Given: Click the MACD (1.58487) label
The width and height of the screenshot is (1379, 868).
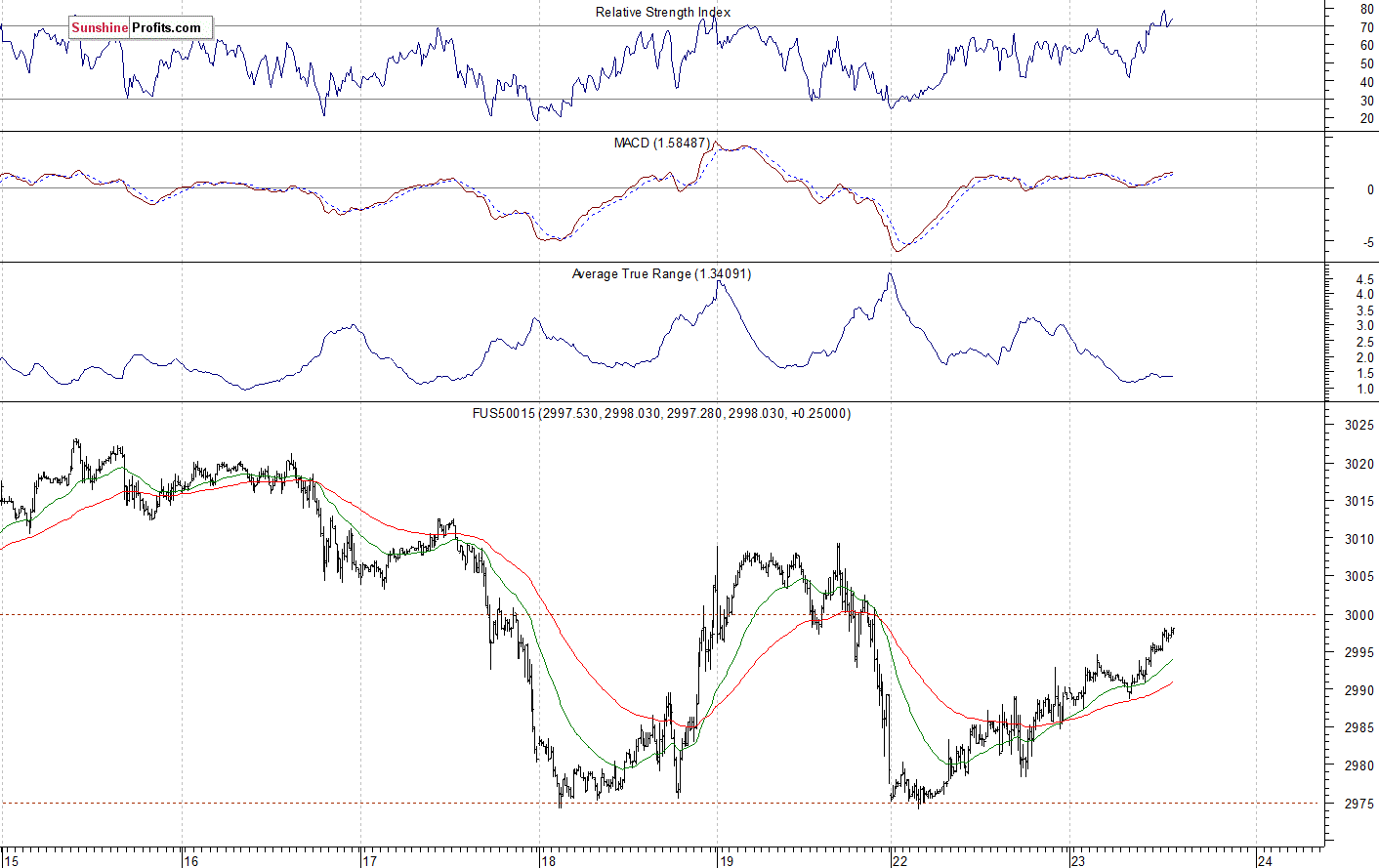Looking at the screenshot, I should (662, 143).
